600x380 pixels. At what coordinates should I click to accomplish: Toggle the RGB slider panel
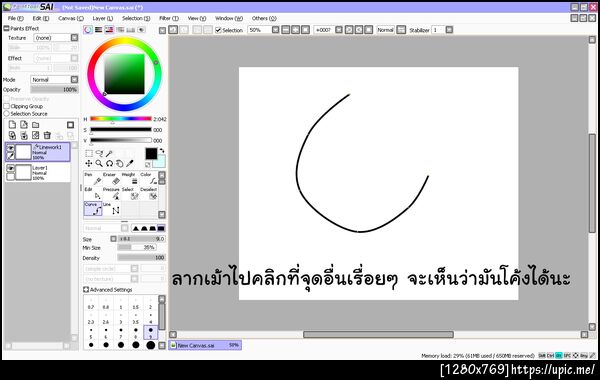click(x=99, y=29)
